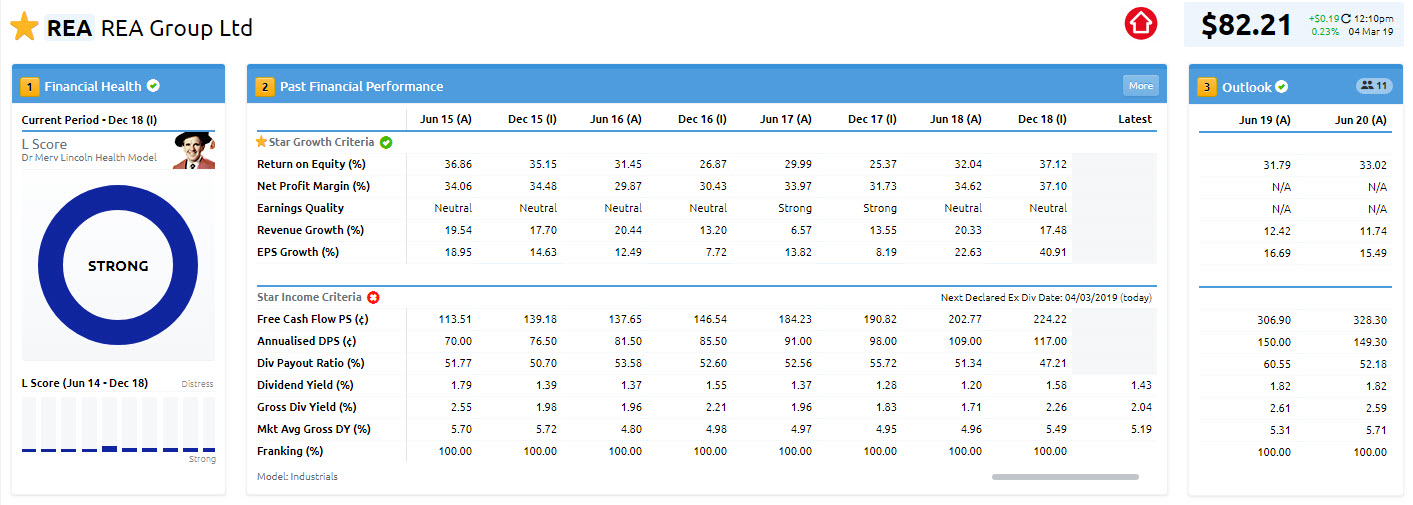
Task: Click the red cross icon next to Star Income Criteria
Action: [373, 297]
